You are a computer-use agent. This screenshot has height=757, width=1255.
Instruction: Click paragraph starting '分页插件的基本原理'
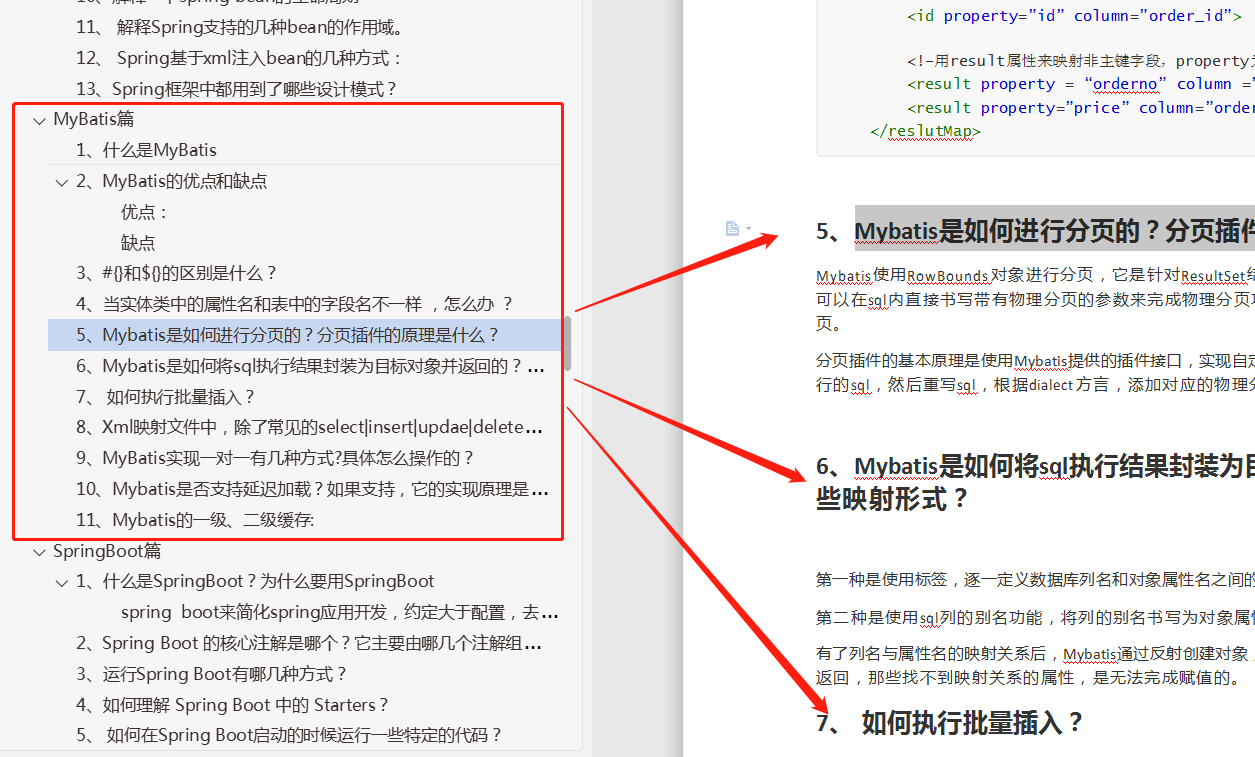(x=1035, y=372)
